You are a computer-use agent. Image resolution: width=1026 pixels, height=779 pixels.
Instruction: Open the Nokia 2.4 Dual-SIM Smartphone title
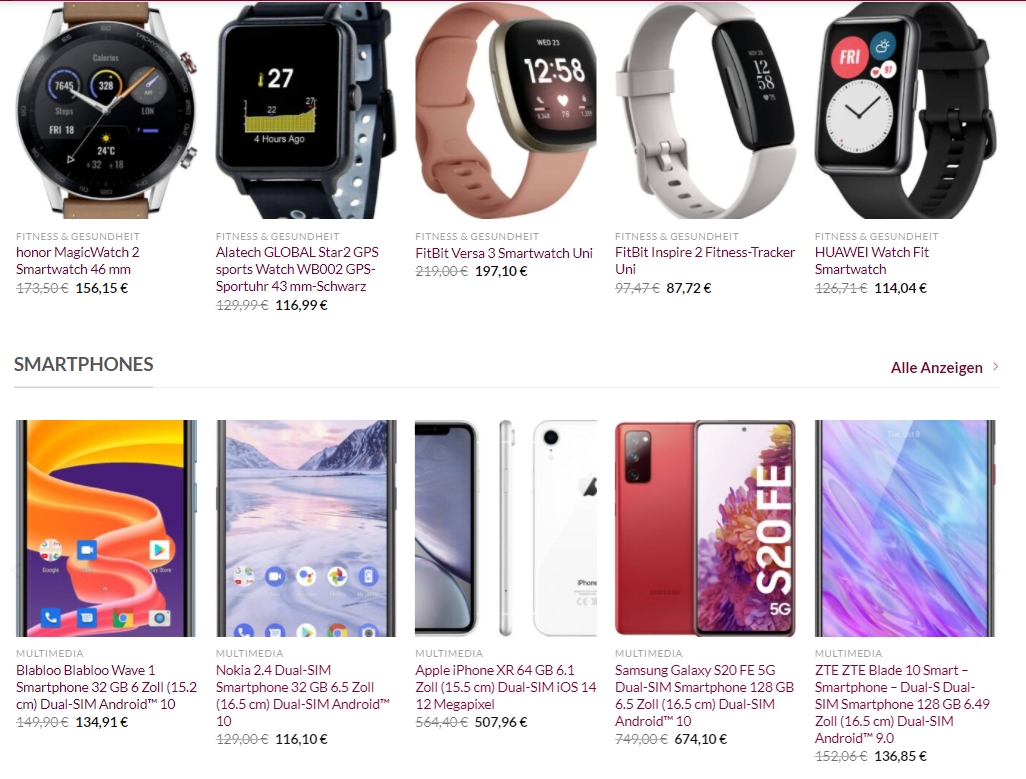303,695
